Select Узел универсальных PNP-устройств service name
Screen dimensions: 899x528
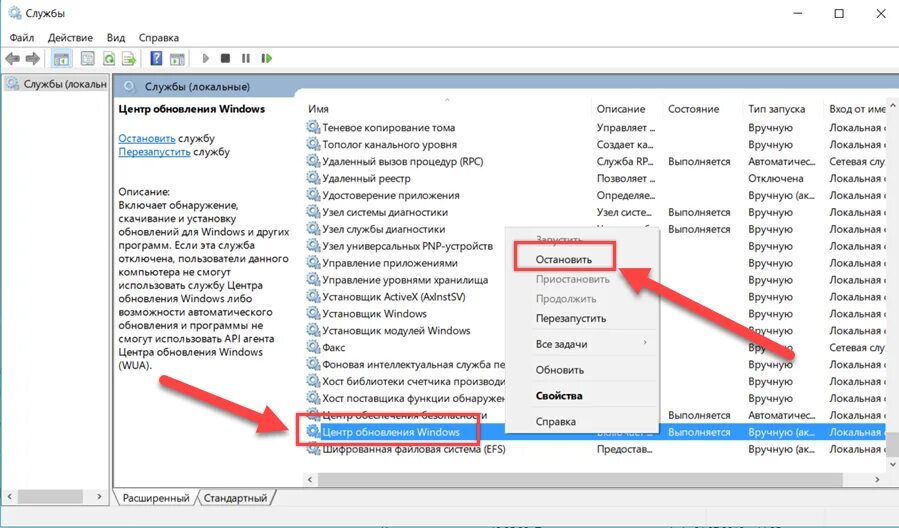pyautogui.click(x=407, y=246)
